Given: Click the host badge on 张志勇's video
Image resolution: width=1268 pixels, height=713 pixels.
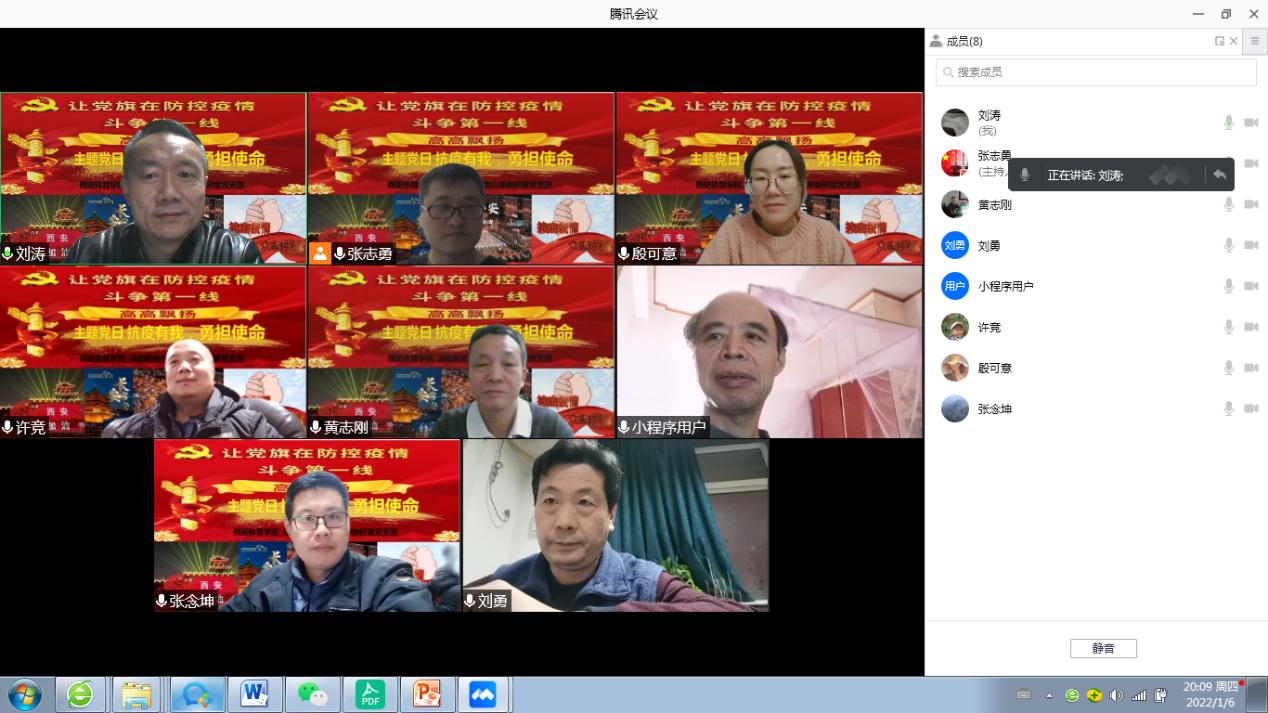Looking at the screenshot, I should point(320,254).
